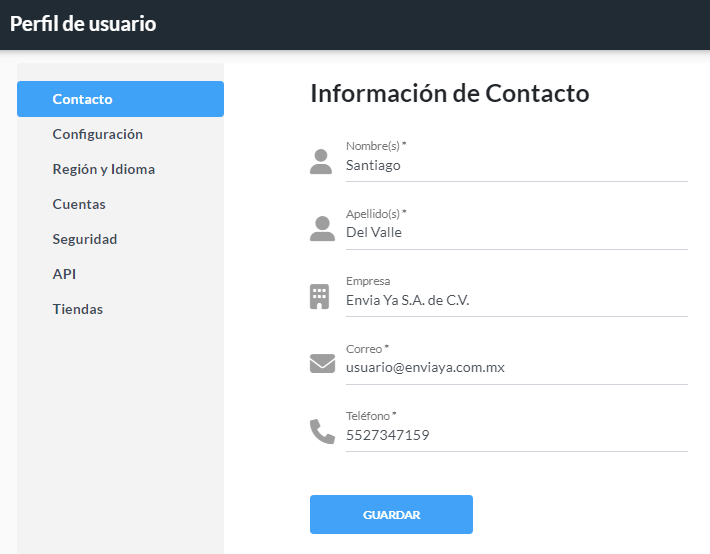Click the Teléfono field with 5527347159
The image size is (710, 554).
click(517, 435)
